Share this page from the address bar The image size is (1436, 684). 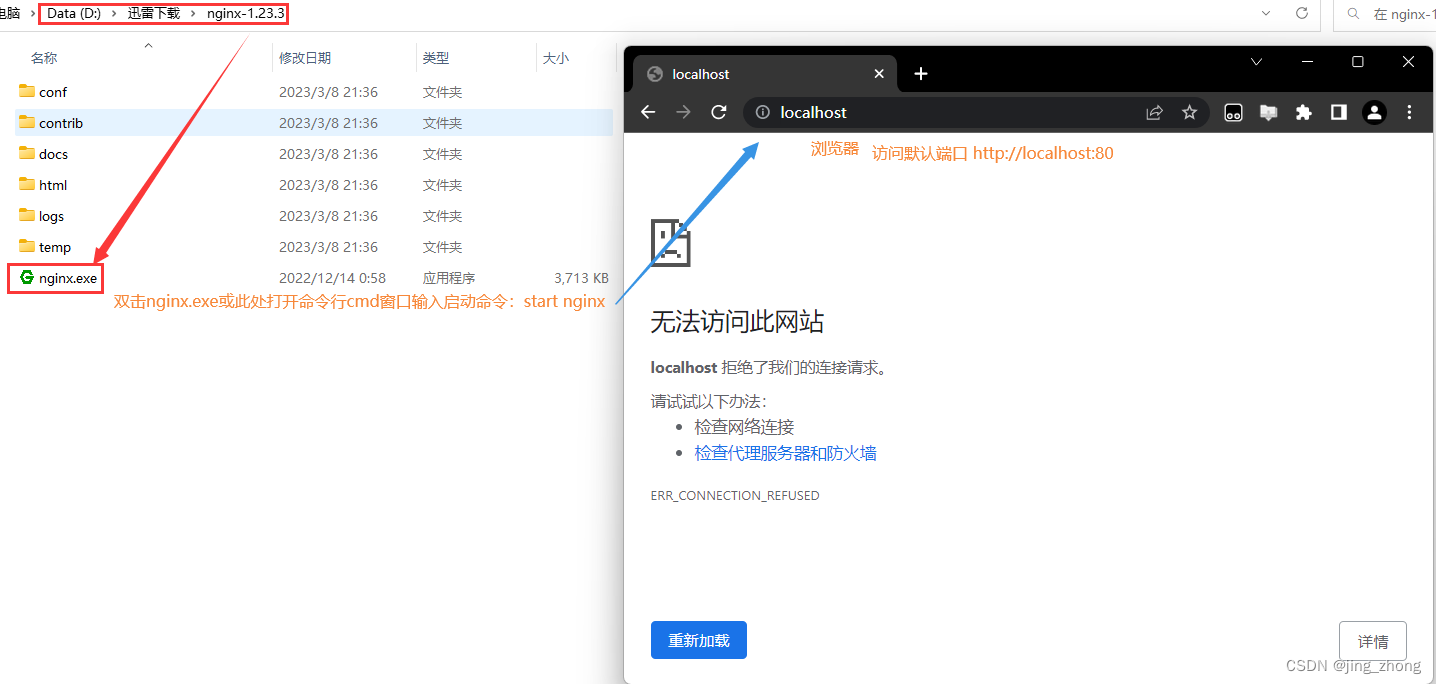coord(1154,113)
